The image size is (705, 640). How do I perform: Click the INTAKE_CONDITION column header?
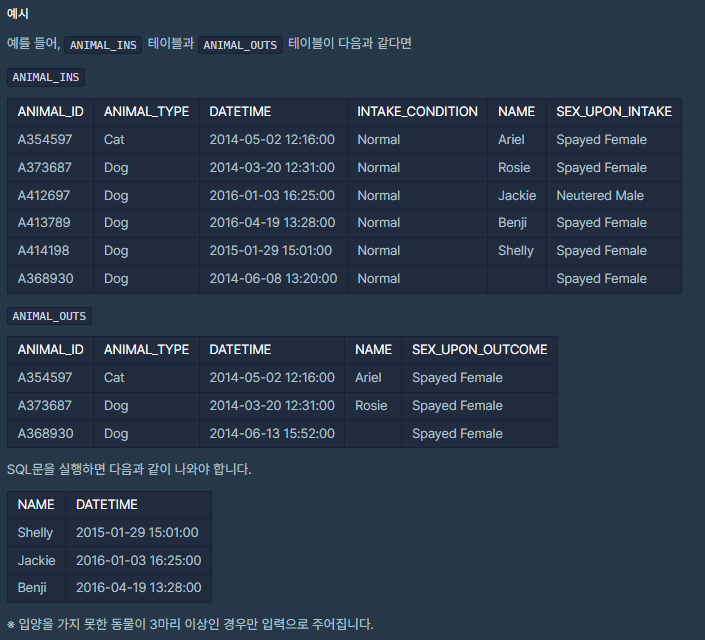click(x=417, y=112)
